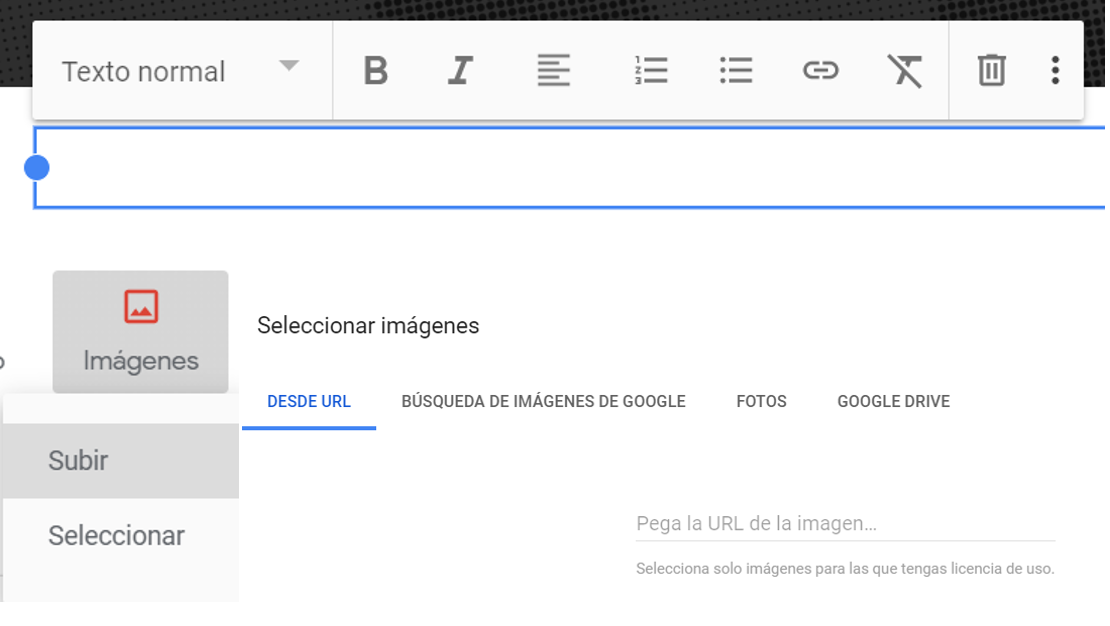Switch to the FOTOS tab

tap(761, 402)
